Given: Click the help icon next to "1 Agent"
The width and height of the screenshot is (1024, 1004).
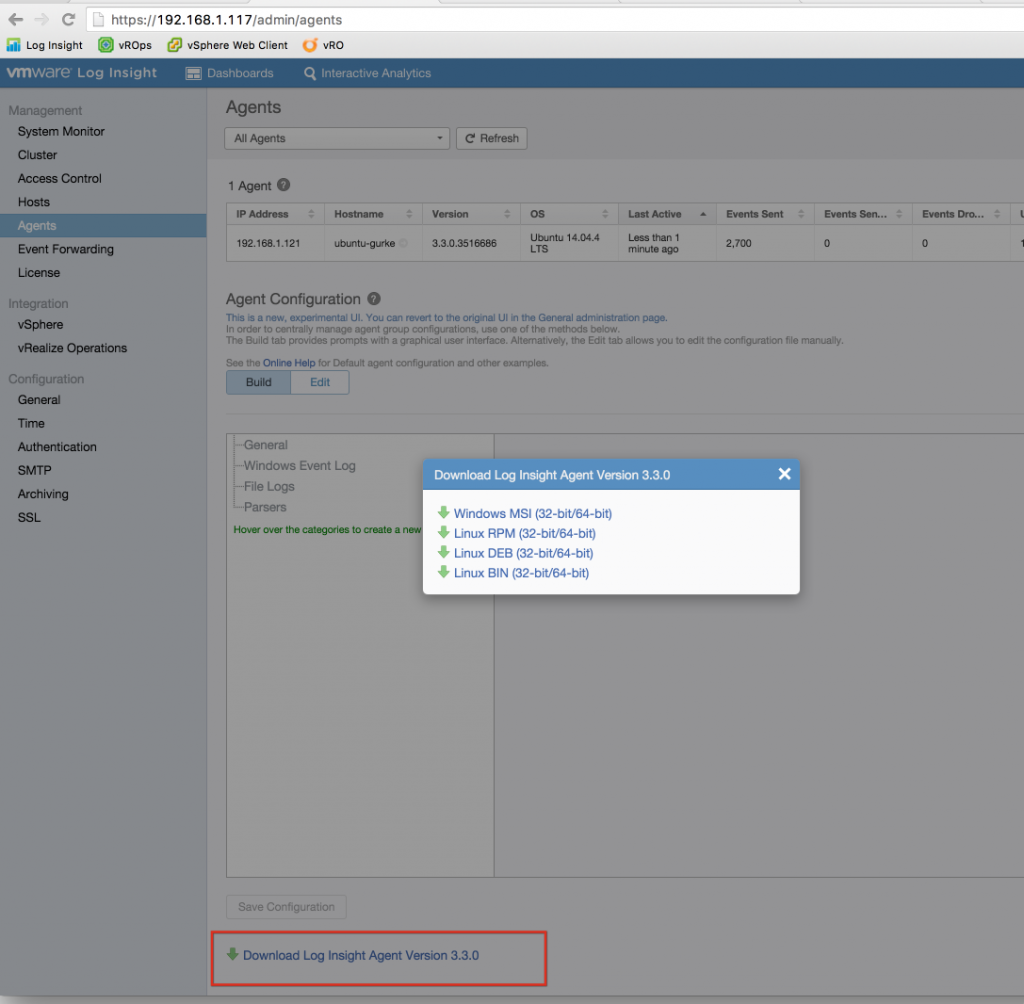Looking at the screenshot, I should 283,185.
